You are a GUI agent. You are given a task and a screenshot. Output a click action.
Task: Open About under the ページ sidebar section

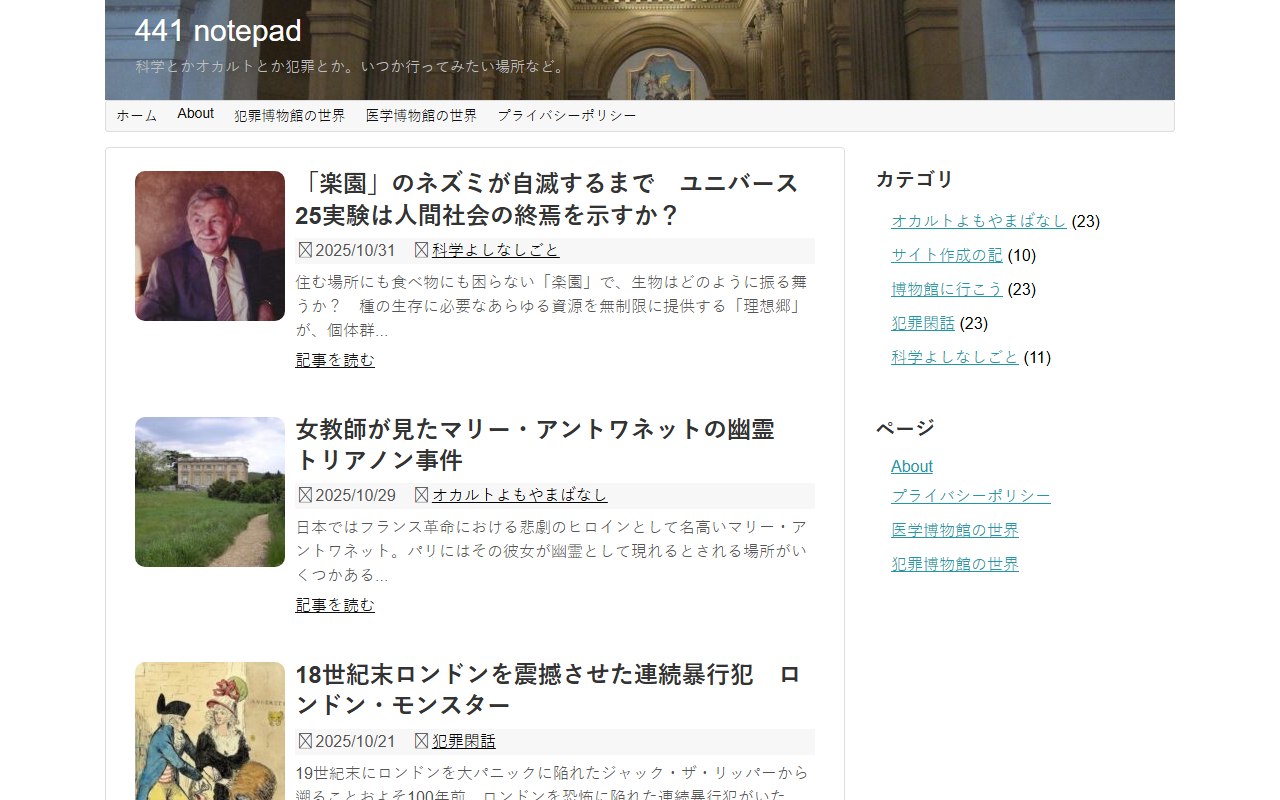coord(912,466)
